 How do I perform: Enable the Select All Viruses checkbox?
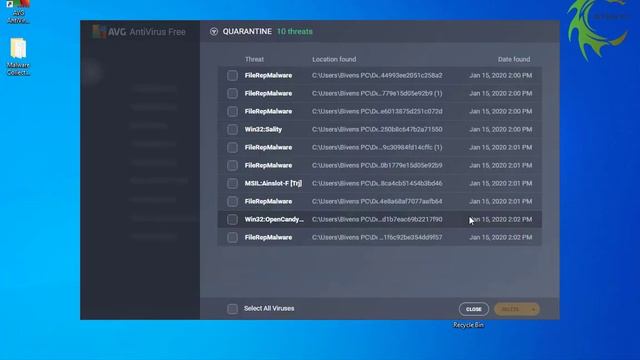(232, 309)
